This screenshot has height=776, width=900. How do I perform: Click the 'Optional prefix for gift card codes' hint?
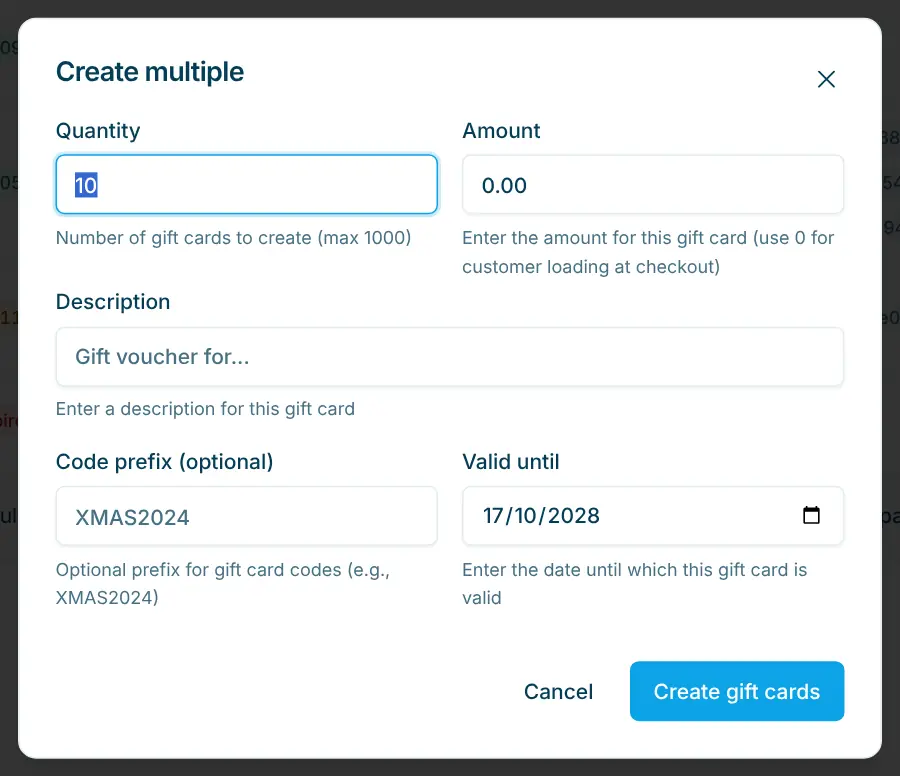(x=223, y=584)
